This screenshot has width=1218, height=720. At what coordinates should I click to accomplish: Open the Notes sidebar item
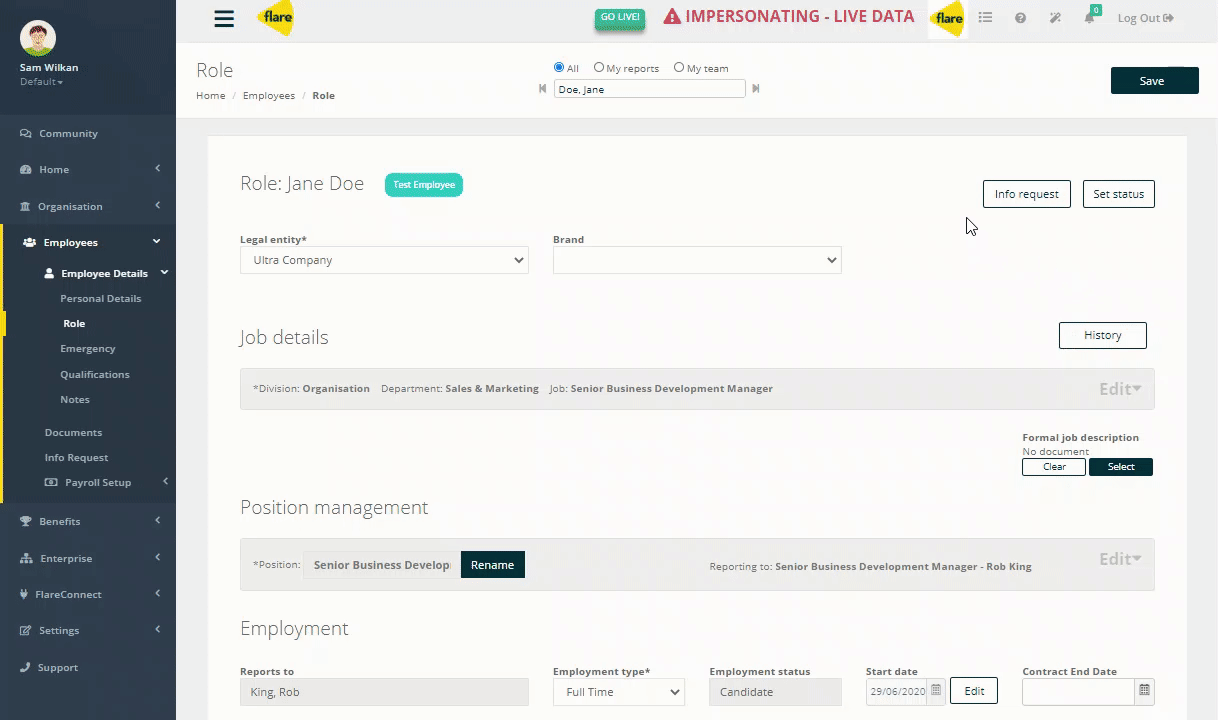tap(75, 400)
